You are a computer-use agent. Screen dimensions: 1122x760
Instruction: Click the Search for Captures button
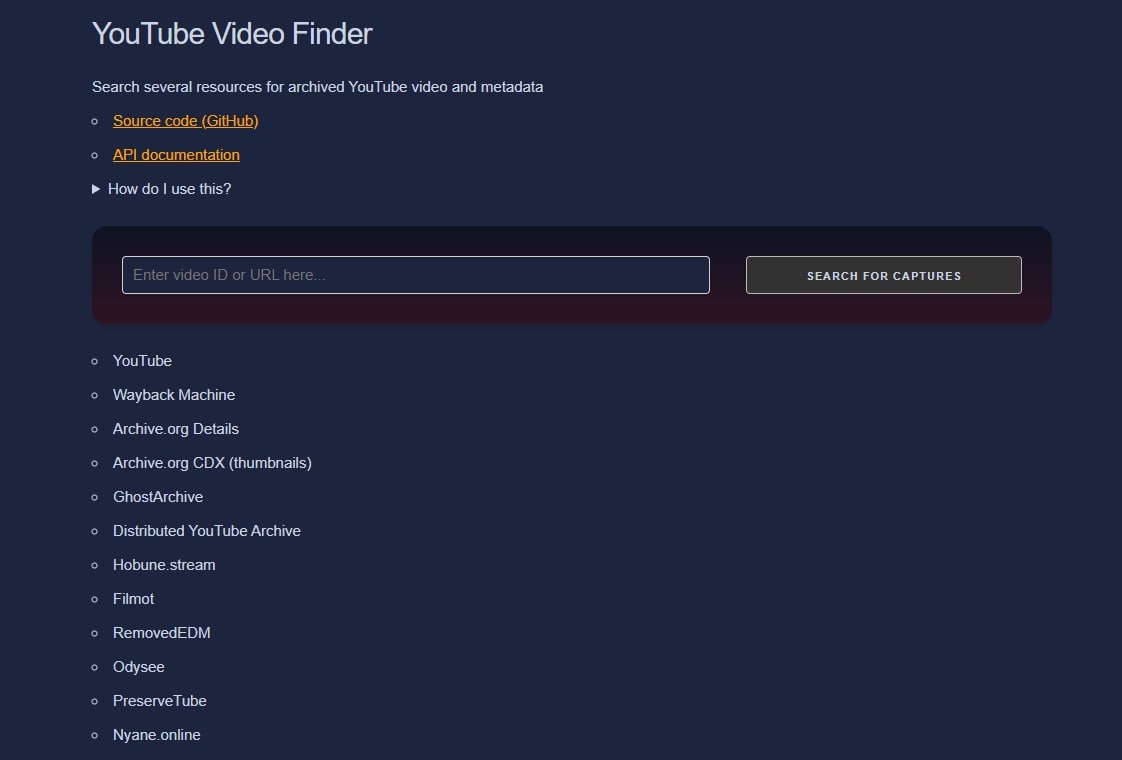pyautogui.click(x=884, y=275)
